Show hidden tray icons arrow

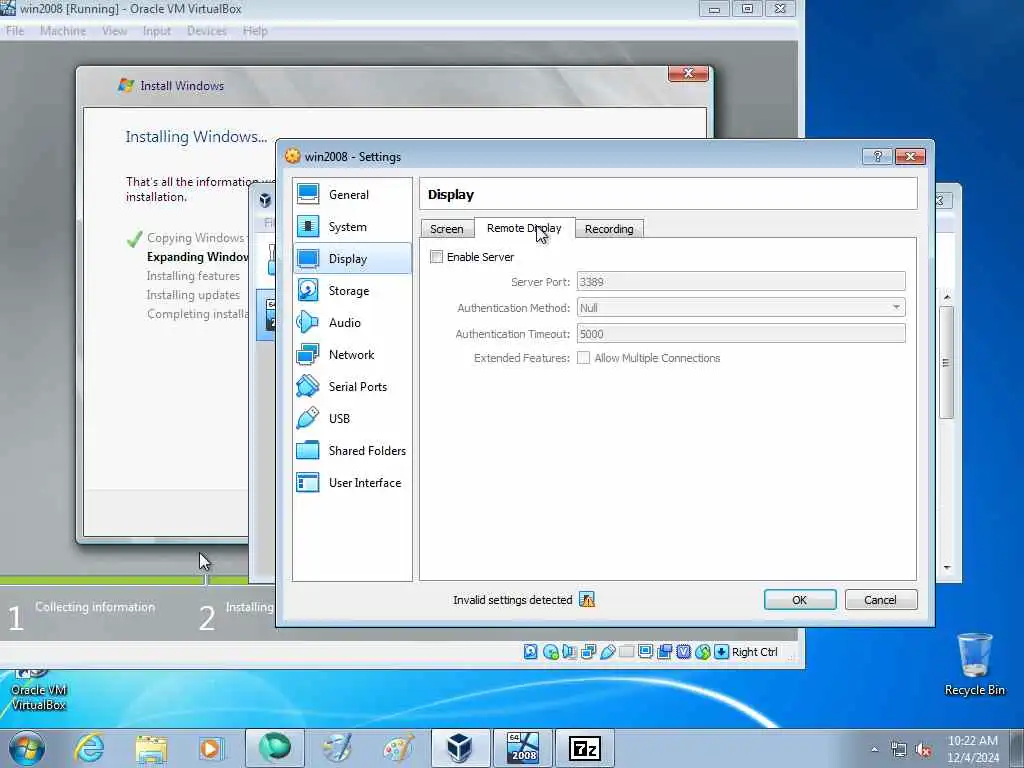(874, 749)
